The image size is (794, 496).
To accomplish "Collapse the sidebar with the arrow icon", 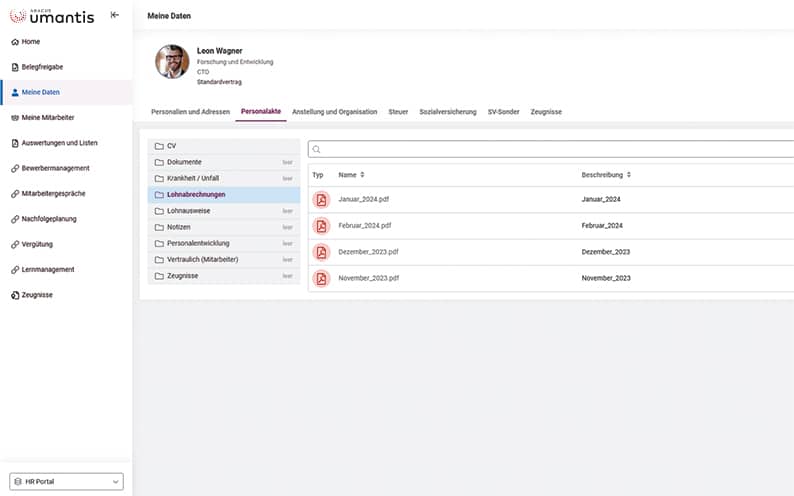I will (x=115, y=15).
